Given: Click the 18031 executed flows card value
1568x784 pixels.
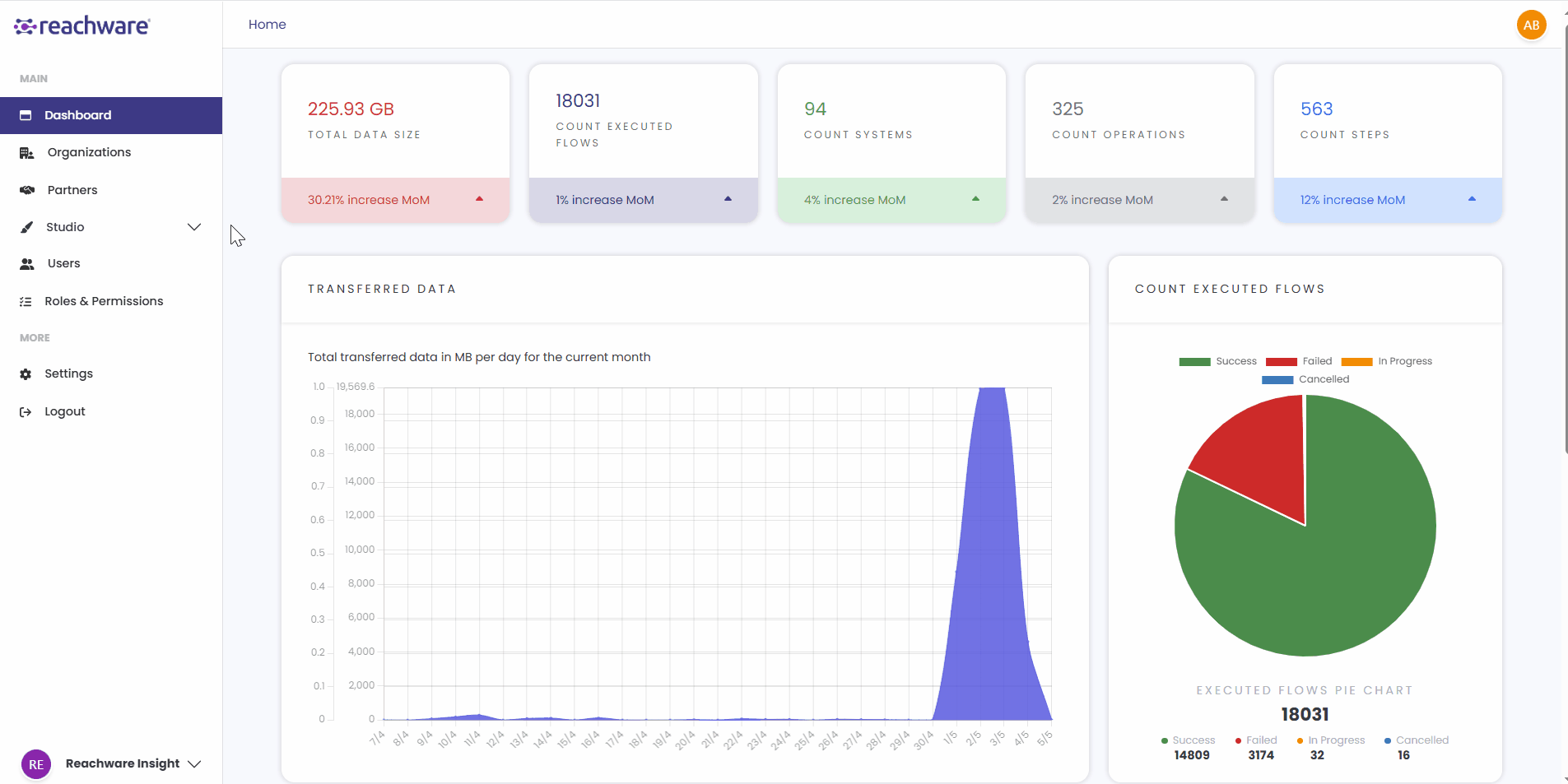Looking at the screenshot, I should 578,101.
